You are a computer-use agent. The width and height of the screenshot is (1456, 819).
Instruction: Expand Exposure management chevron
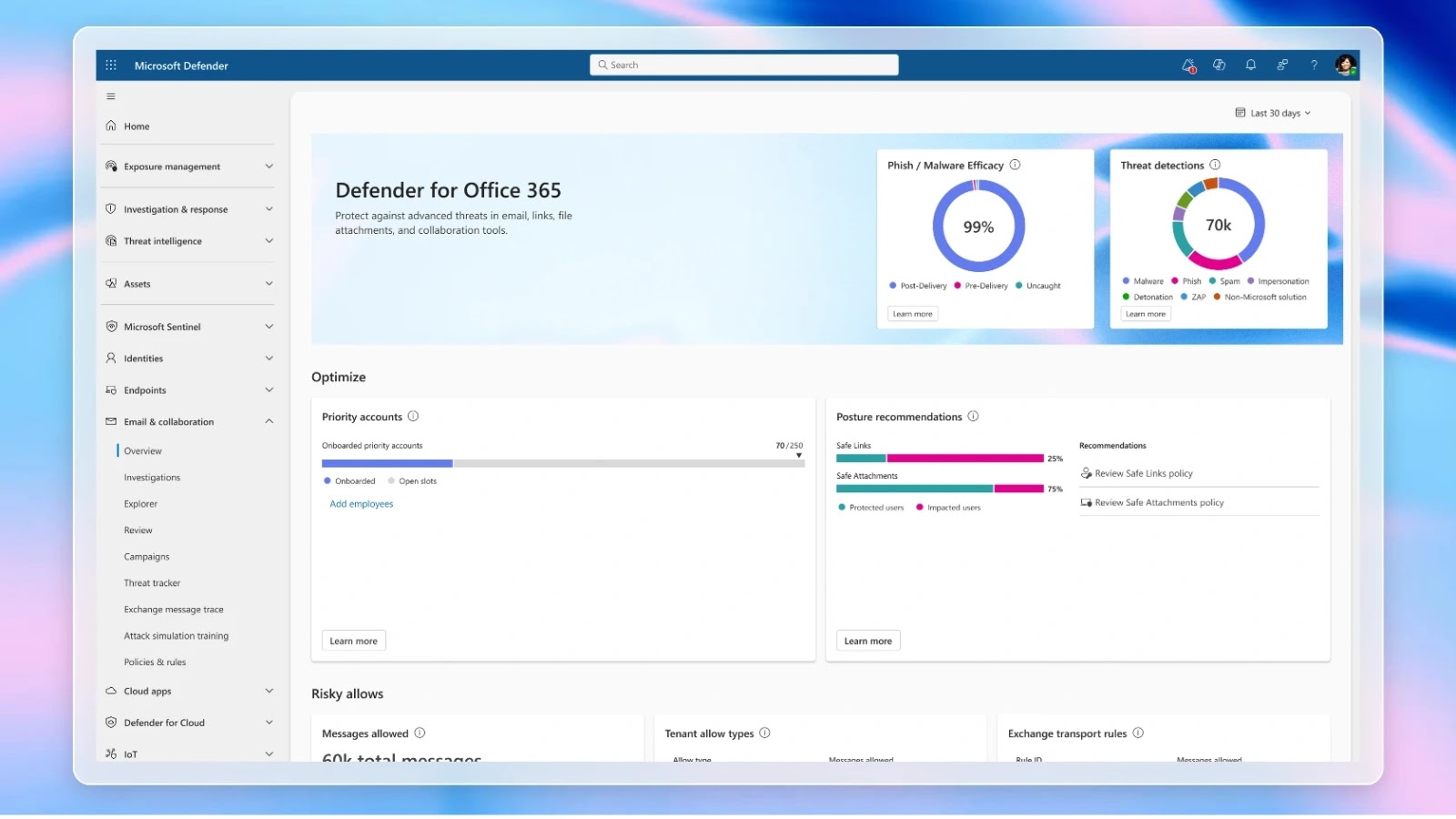click(269, 167)
